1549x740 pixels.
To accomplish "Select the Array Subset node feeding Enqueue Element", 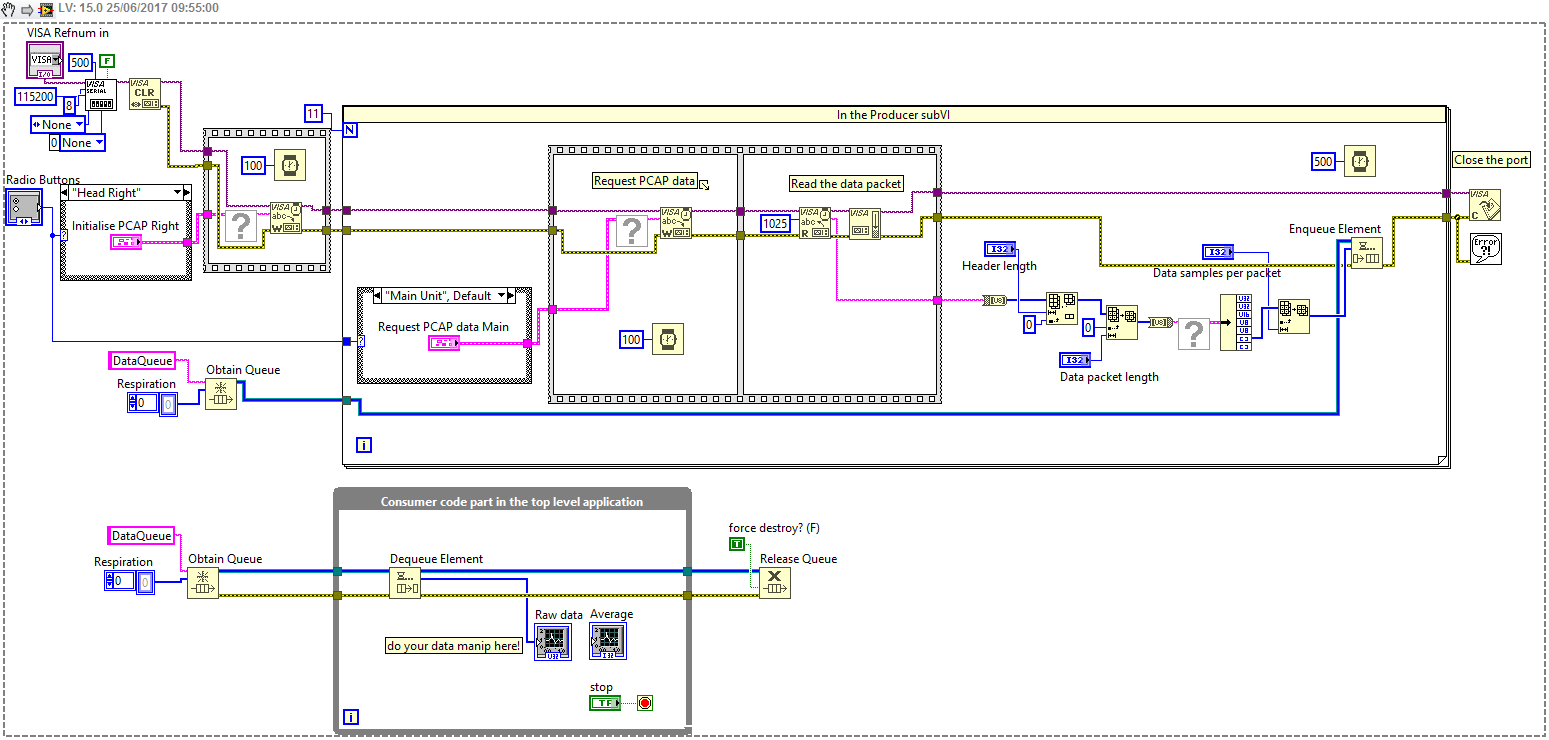I will [x=1293, y=316].
